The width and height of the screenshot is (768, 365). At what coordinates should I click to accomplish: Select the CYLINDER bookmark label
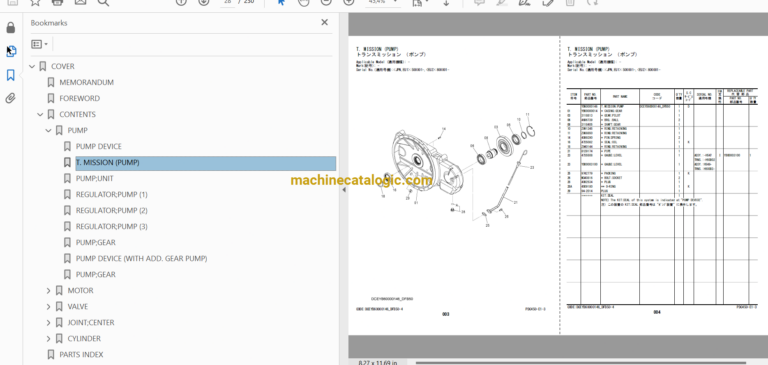[84, 339]
